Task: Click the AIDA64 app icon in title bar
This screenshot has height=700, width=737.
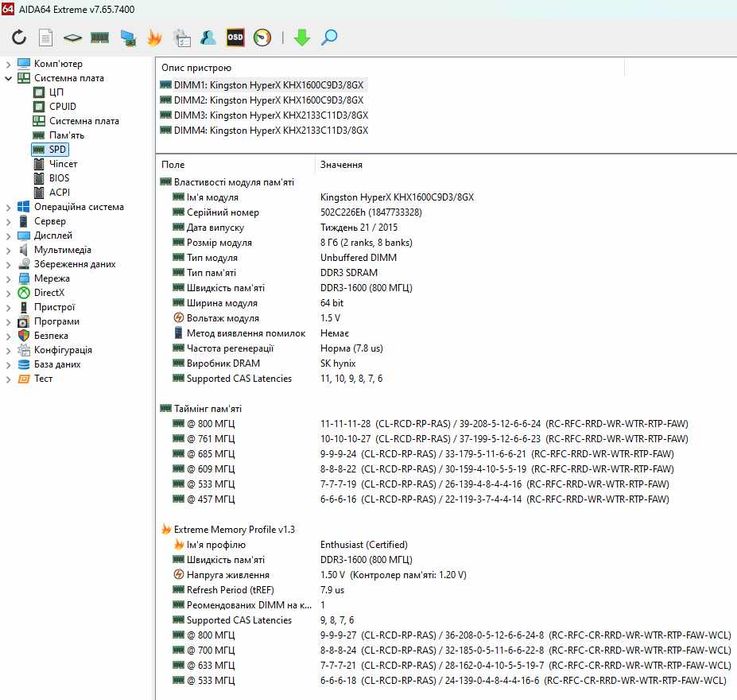Action: (8, 9)
